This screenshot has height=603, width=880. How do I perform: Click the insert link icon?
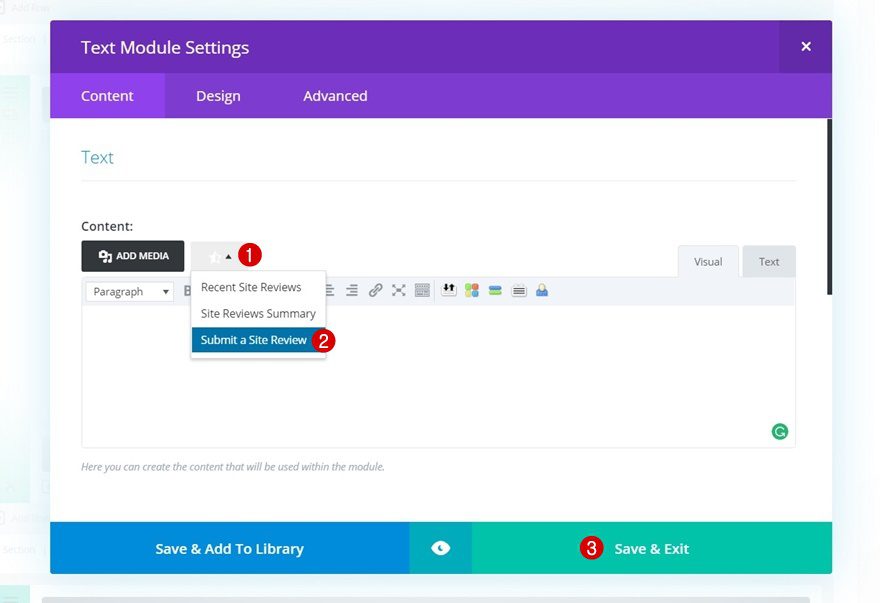pos(375,291)
